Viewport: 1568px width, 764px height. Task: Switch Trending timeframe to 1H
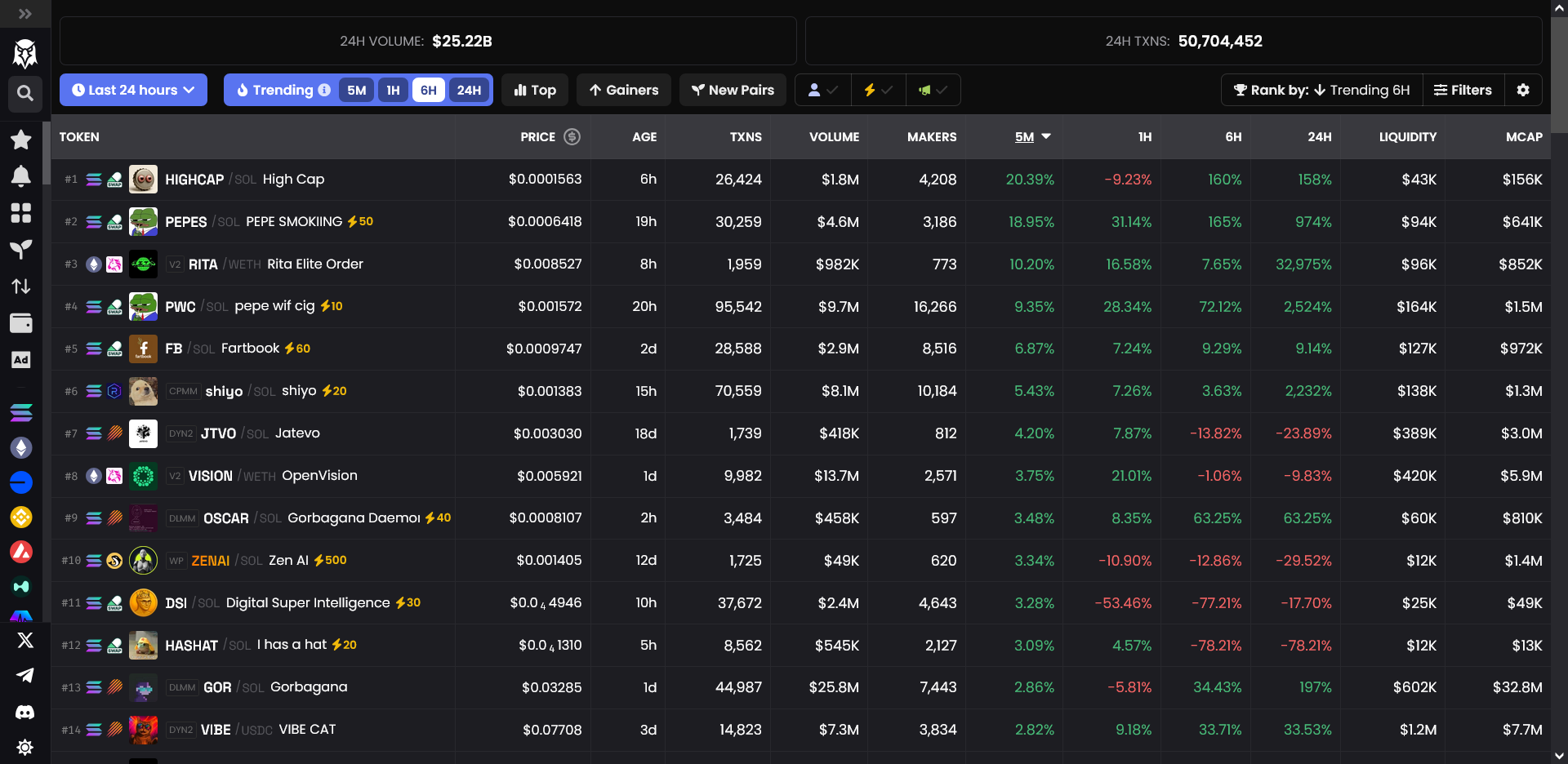pyautogui.click(x=393, y=90)
